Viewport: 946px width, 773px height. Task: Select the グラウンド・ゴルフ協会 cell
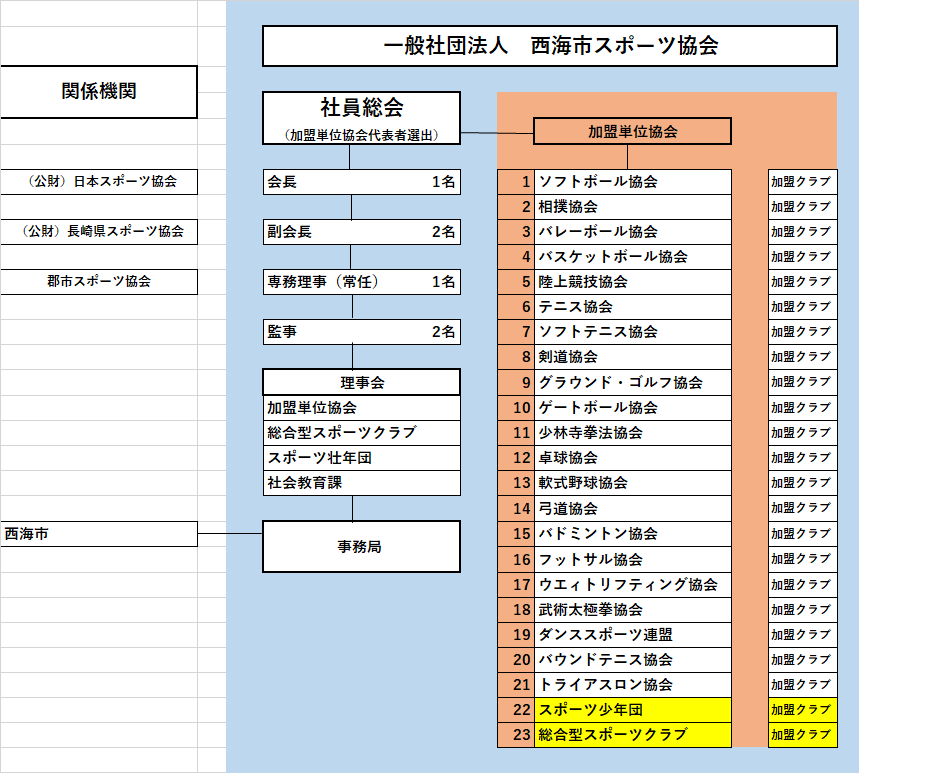pyautogui.click(x=633, y=383)
